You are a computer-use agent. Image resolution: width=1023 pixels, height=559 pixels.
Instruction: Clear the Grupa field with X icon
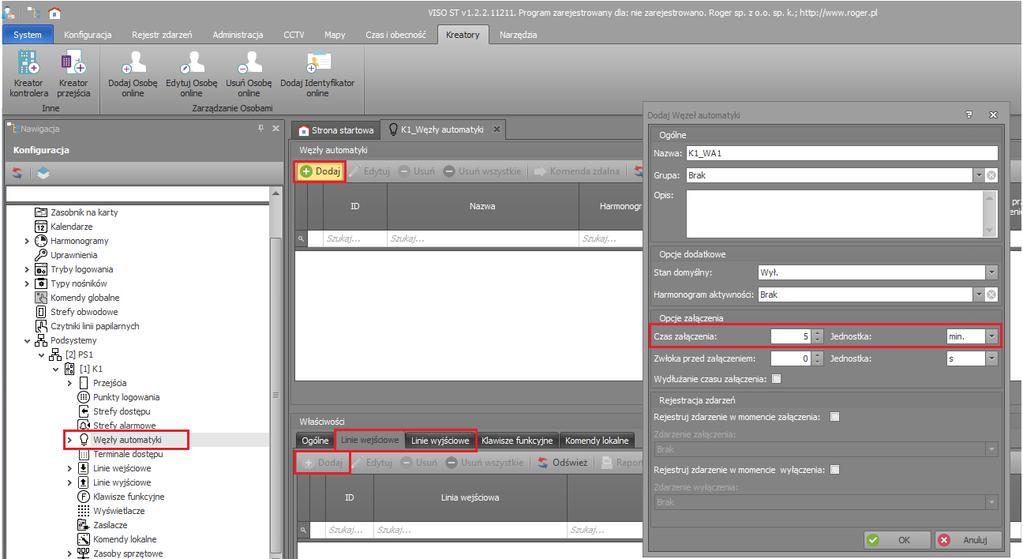pyautogui.click(x=991, y=175)
